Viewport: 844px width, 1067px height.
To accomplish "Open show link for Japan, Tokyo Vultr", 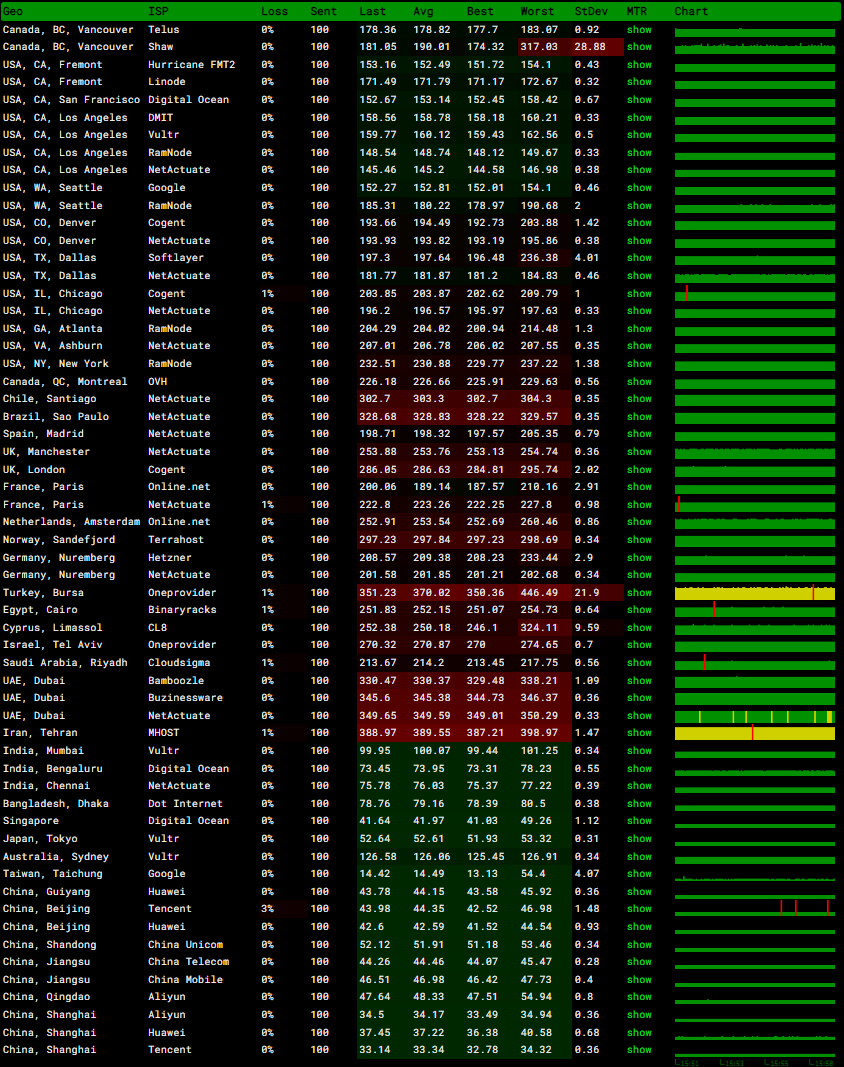I will tap(639, 839).
